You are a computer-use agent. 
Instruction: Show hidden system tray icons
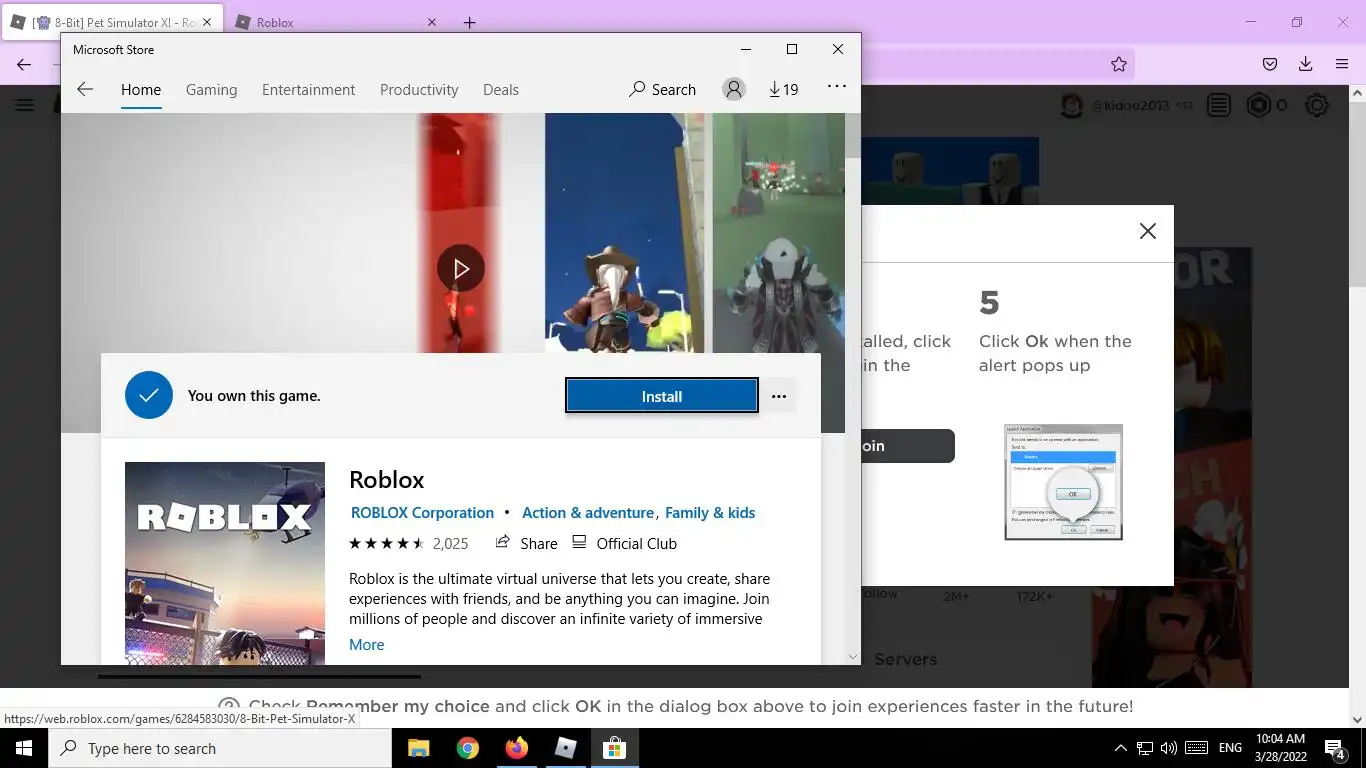(x=1120, y=748)
